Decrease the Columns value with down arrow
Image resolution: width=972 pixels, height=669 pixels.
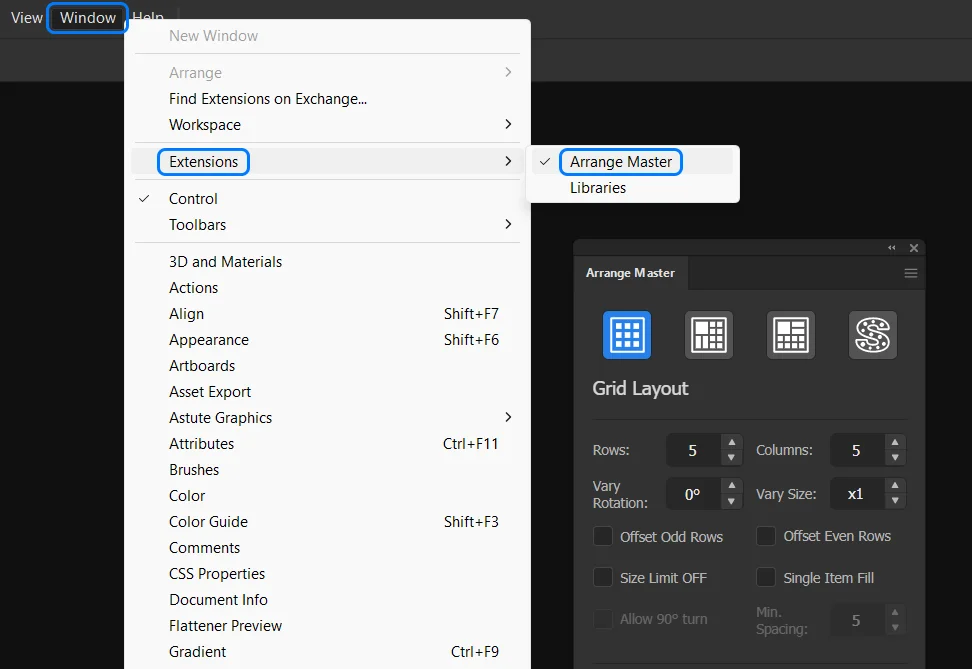pos(895,458)
